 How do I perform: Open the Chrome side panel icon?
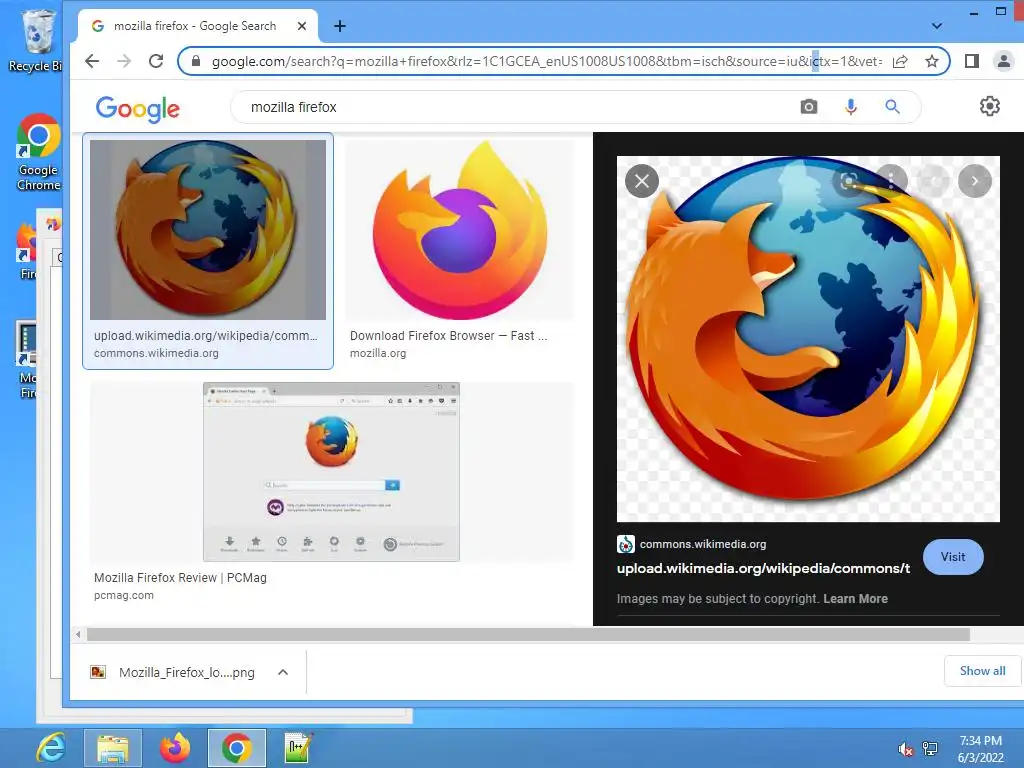click(x=972, y=61)
